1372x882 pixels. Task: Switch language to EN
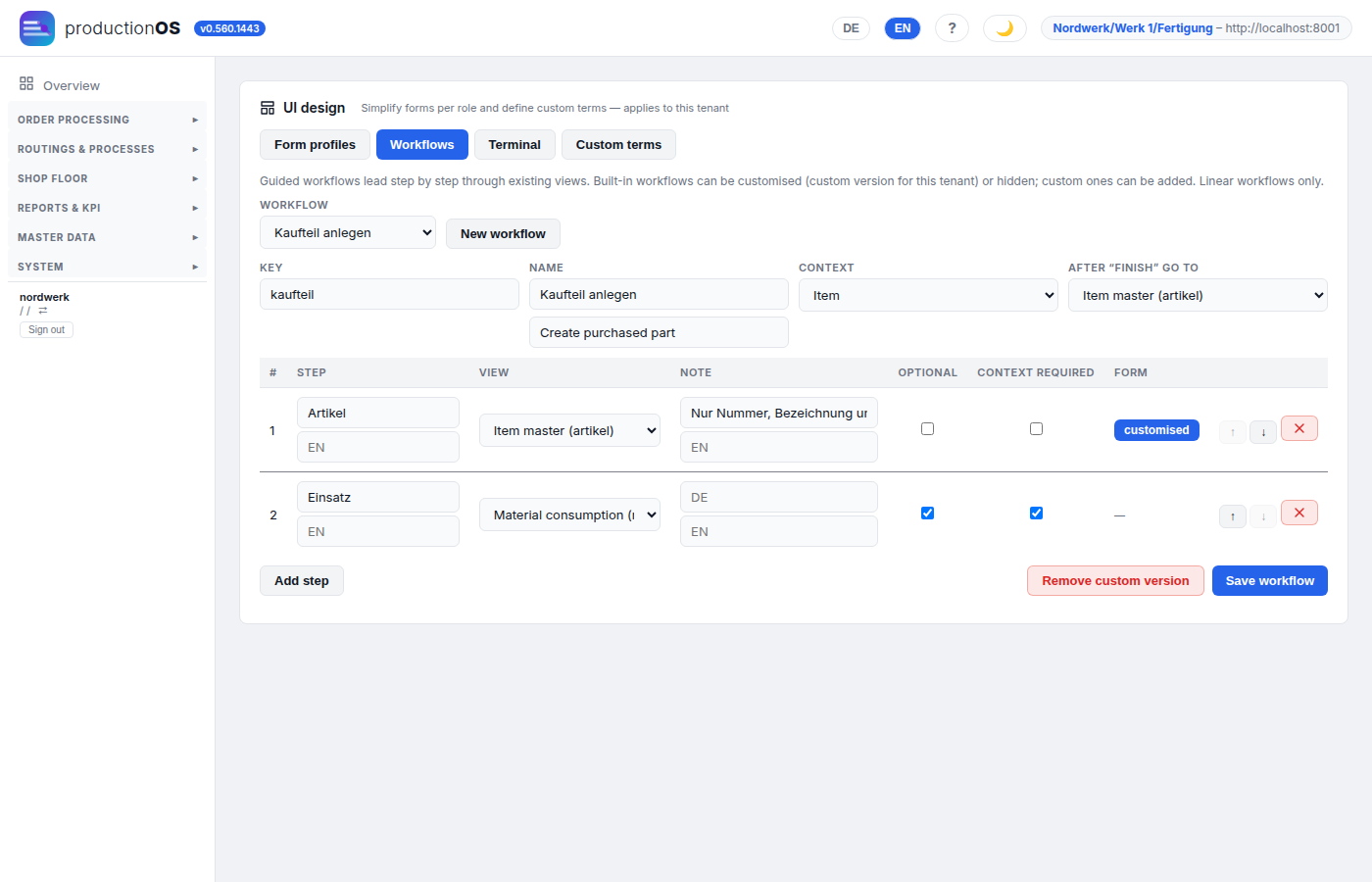(x=903, y=28)
